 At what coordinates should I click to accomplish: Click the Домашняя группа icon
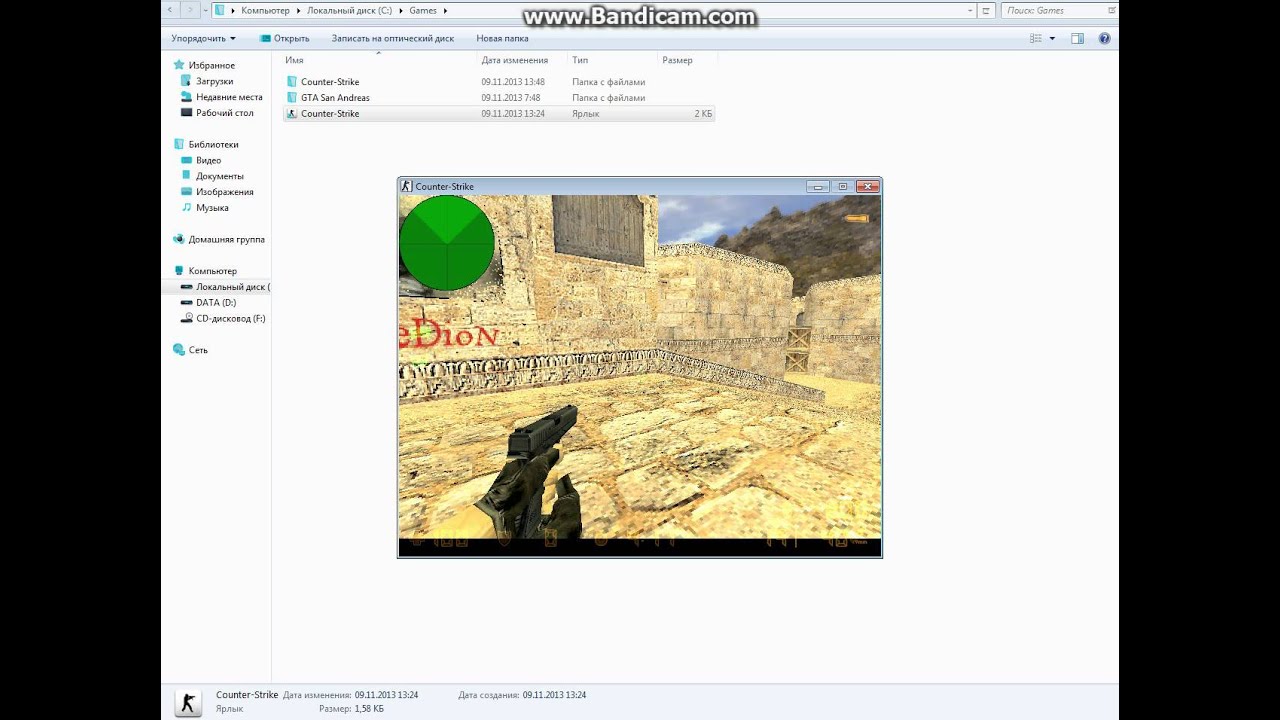pos(179,239)
